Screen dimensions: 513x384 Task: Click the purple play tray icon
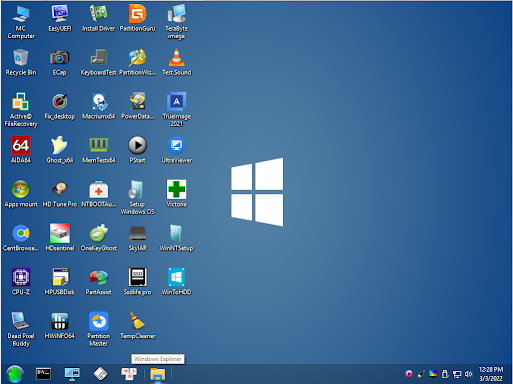409,374
